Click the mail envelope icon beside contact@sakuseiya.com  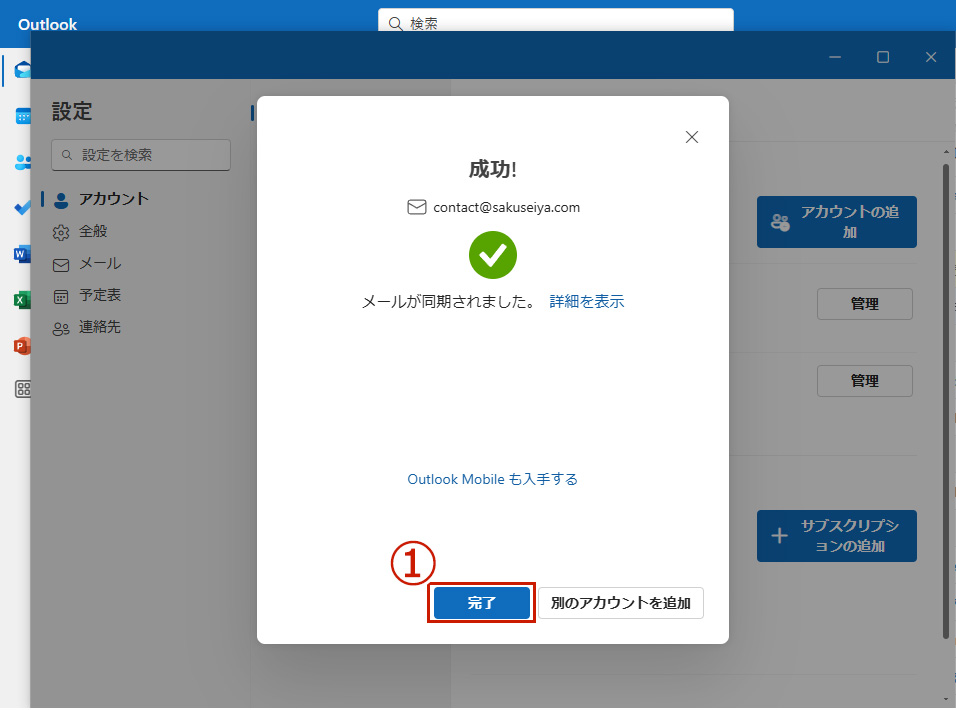(417, 207)
